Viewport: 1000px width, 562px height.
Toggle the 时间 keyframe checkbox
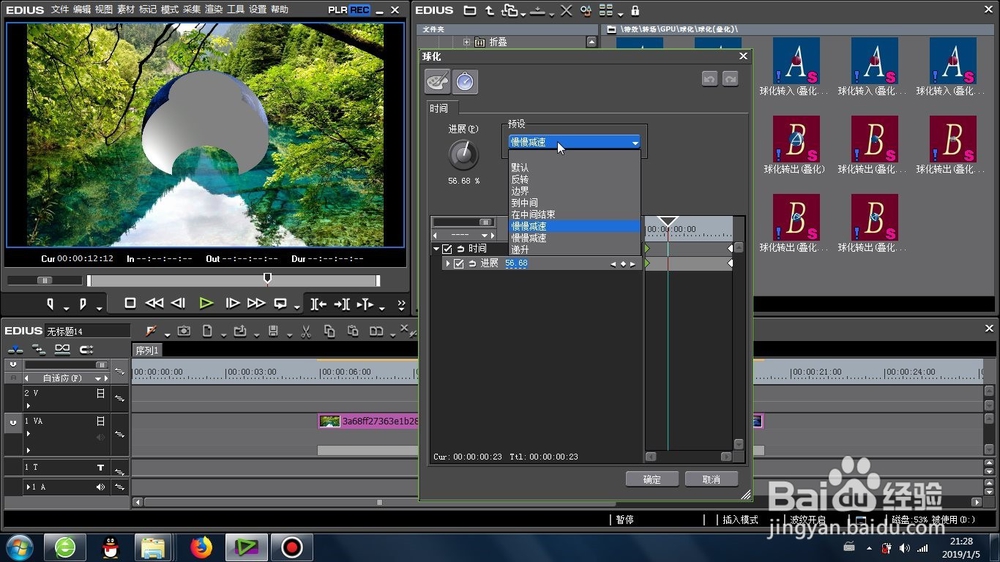pyautogui.click(x=447, y=249)
